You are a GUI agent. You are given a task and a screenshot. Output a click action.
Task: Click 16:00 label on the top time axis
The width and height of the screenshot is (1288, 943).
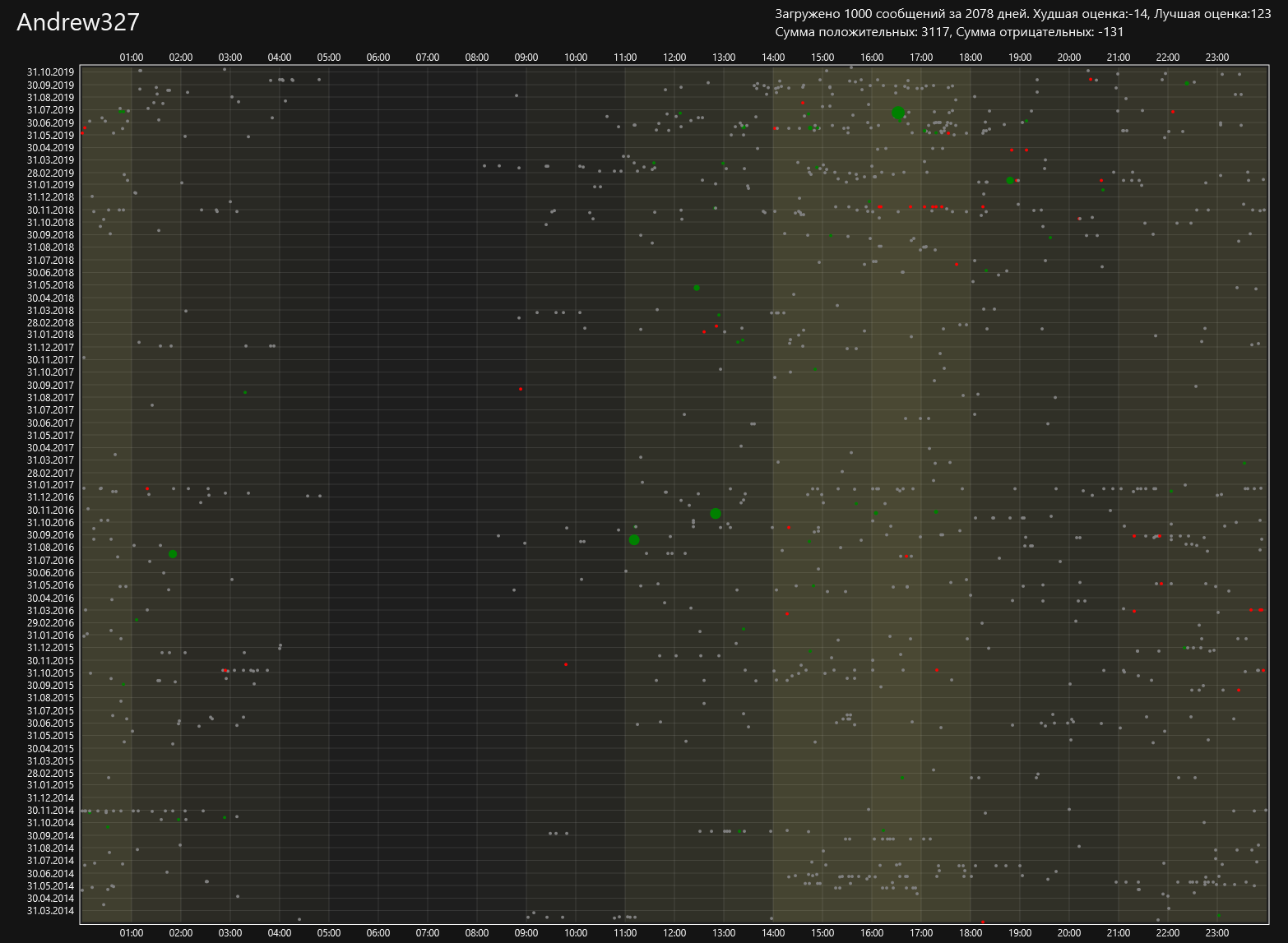pos(872,58)
